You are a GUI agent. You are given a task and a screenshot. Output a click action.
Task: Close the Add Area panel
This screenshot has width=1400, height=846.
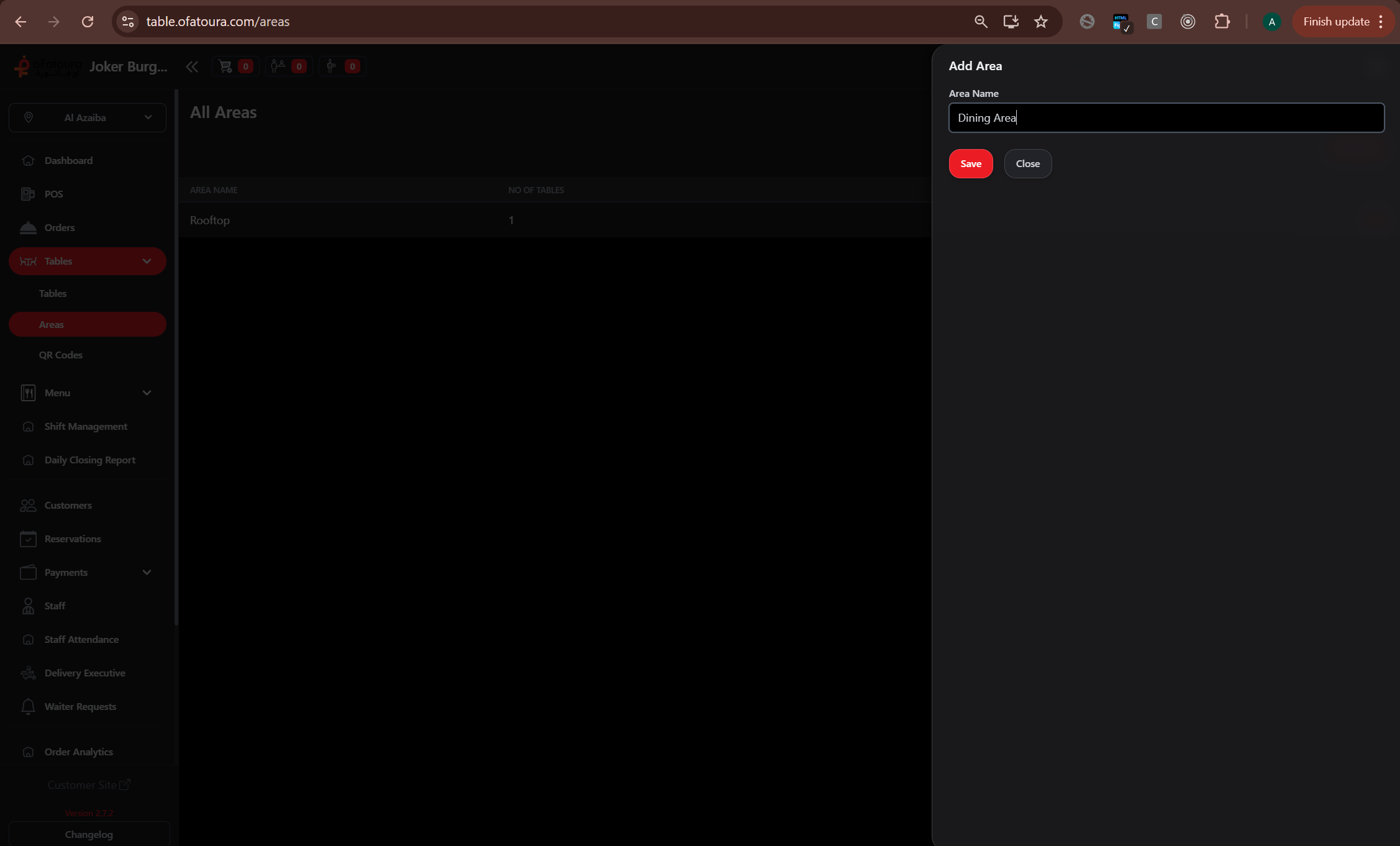click(x=1027, y=163)
